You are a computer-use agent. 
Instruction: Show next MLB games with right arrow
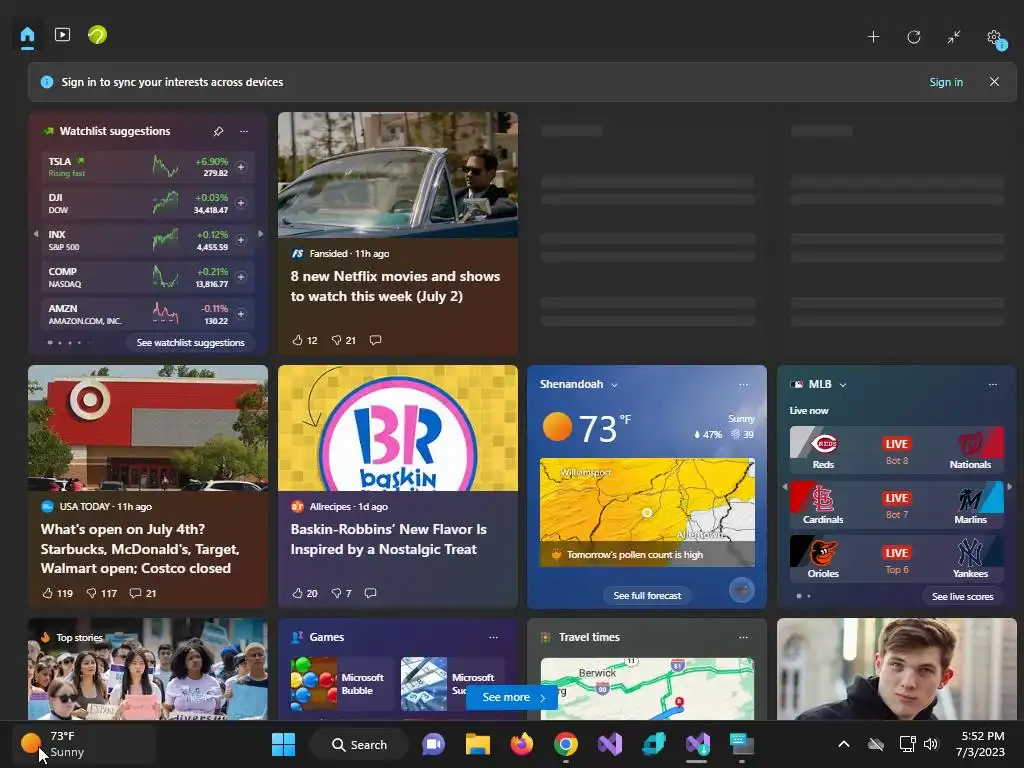point(1010,487)
